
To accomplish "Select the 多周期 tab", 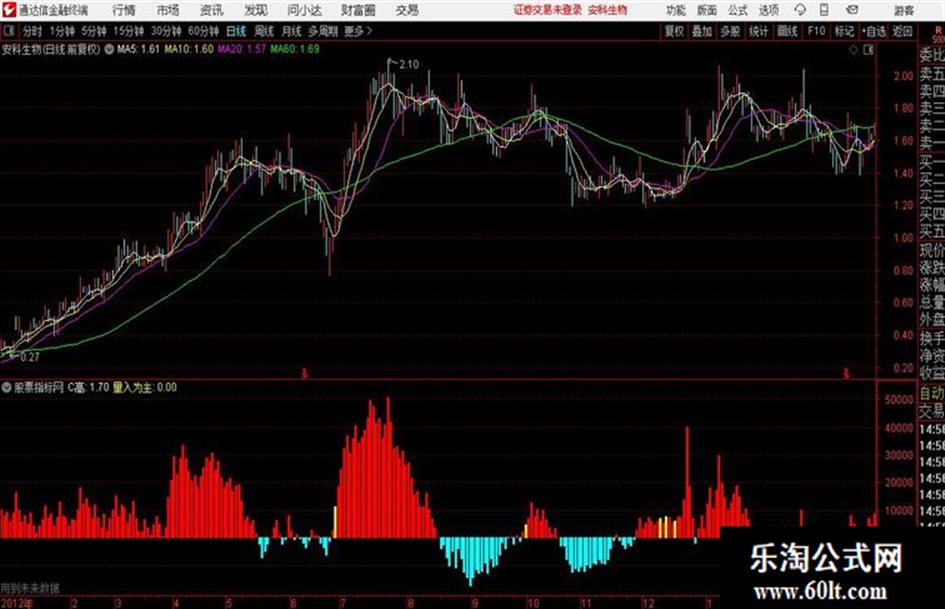I will pos(322,31).
